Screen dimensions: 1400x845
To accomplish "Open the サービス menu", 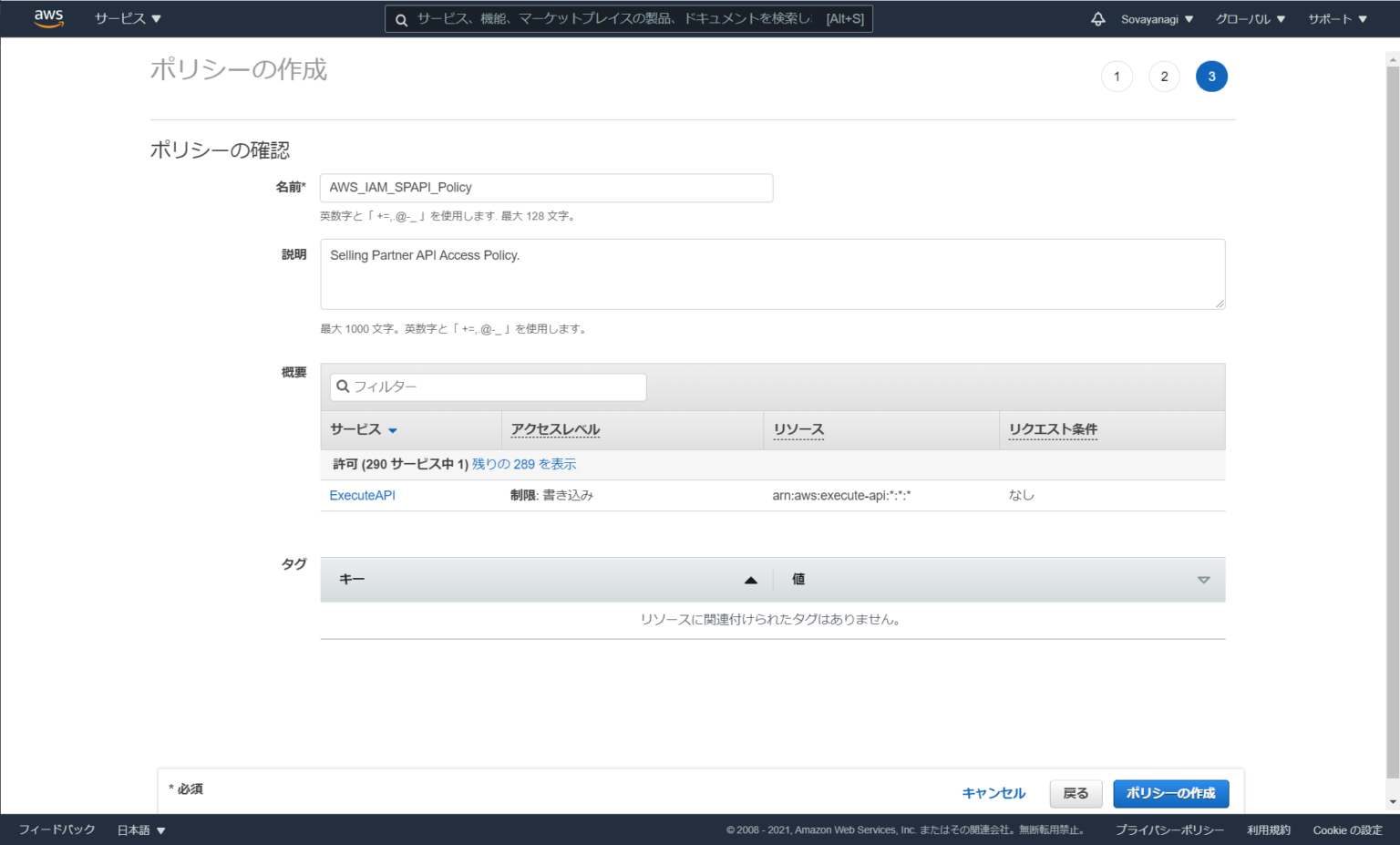I will click(123, 18).
